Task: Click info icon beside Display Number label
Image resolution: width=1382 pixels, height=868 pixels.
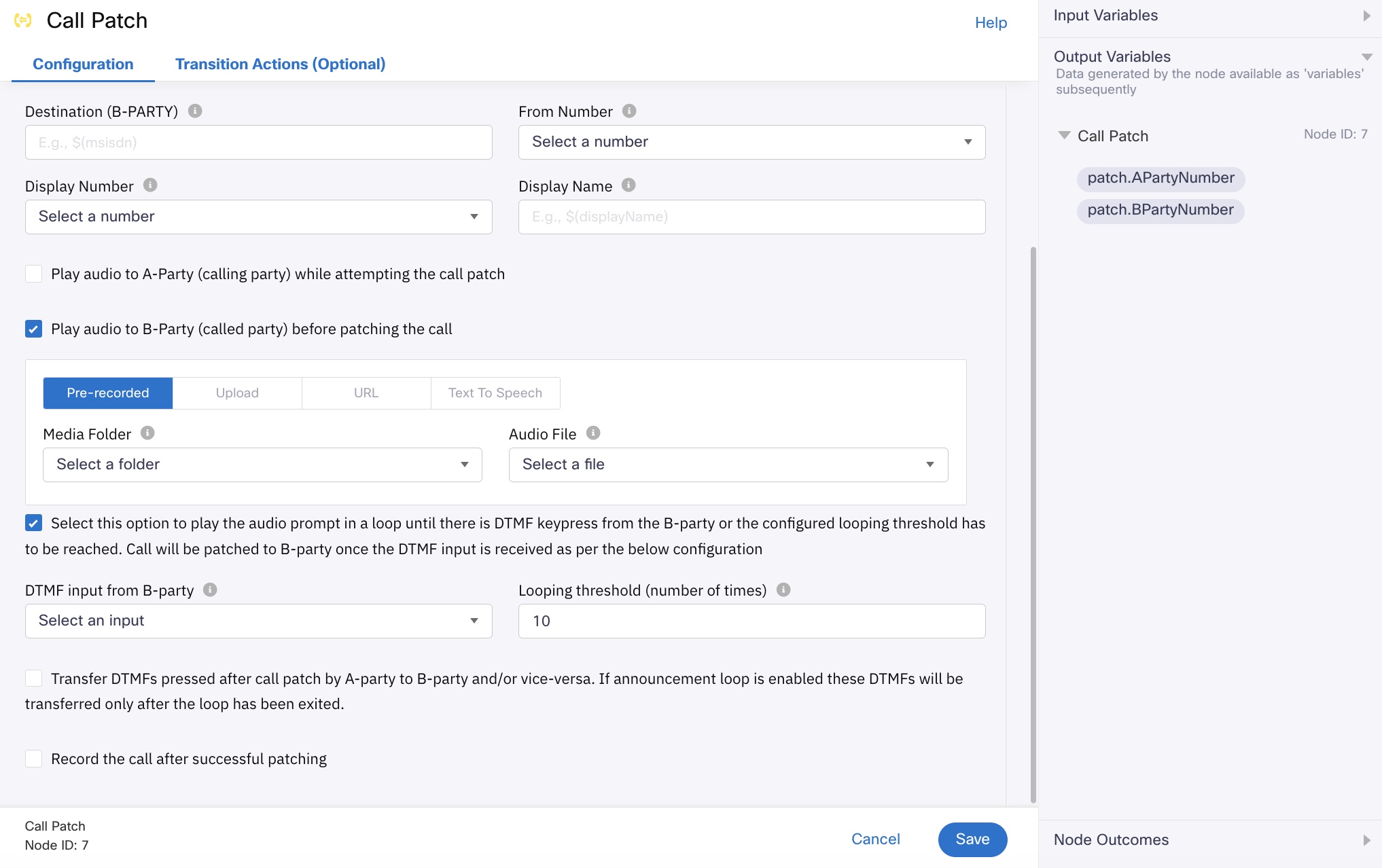Action: [150, 185]
